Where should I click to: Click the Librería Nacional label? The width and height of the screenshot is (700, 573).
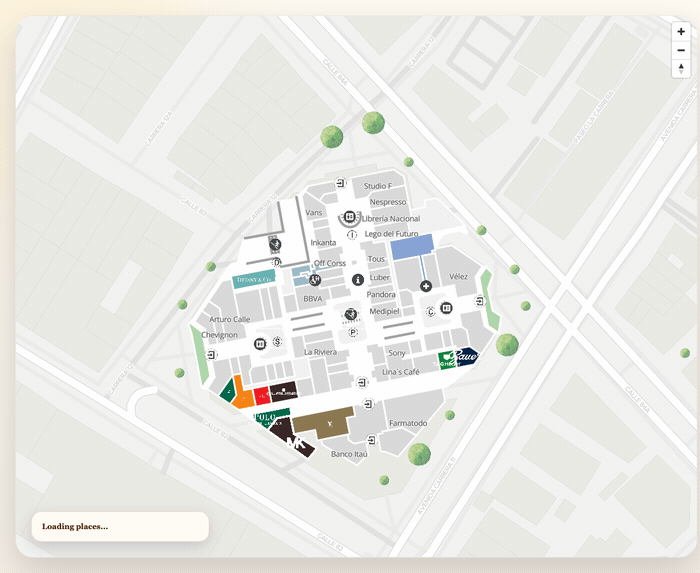pyautogui.click(x=391, y=219)
